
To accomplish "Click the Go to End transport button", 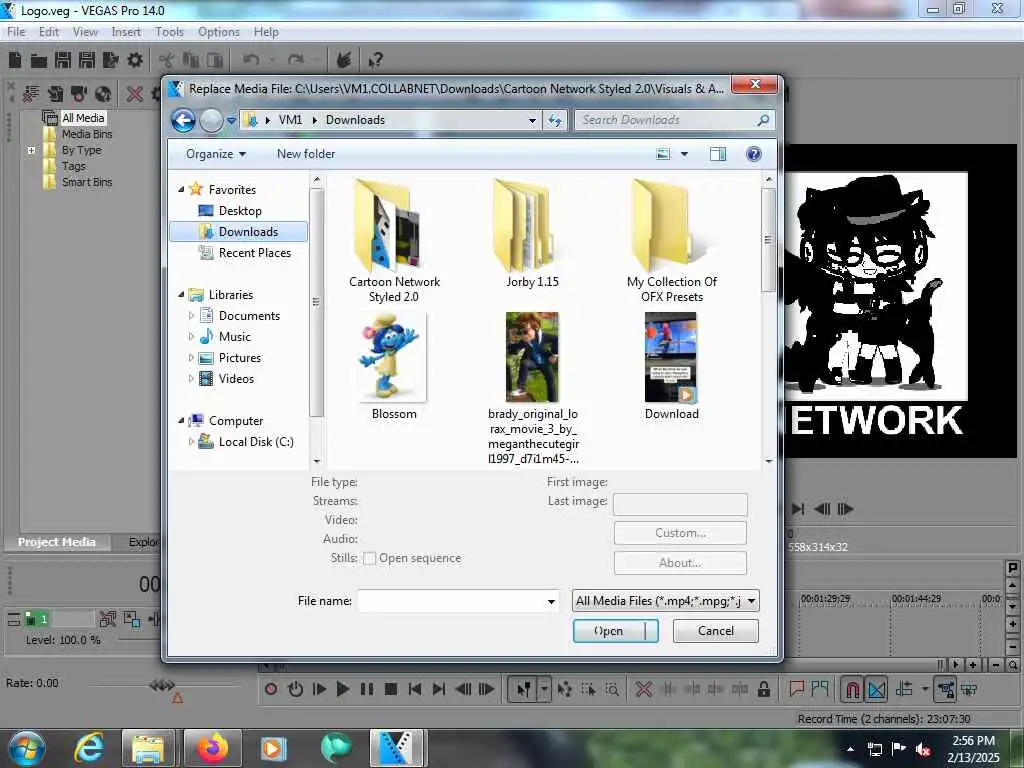I will click(x=439, y=689).
